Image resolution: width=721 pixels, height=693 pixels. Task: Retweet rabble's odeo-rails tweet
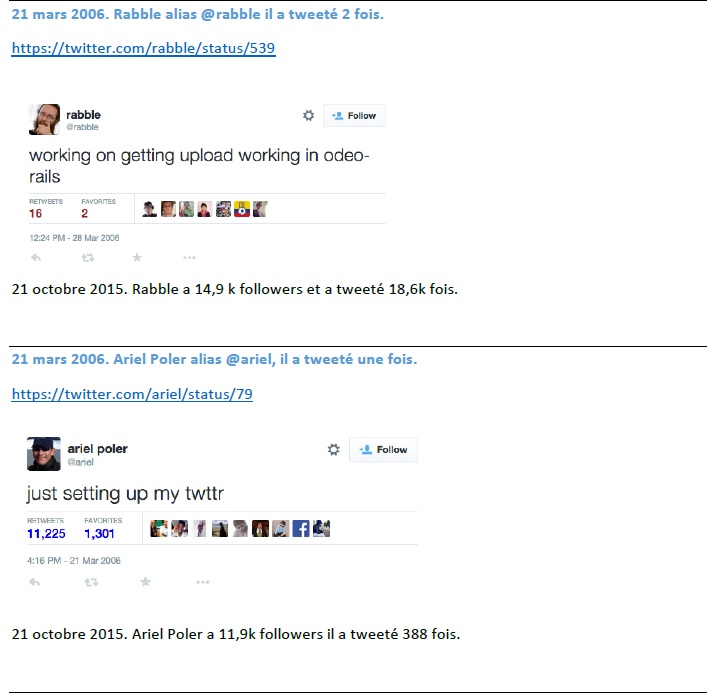pos(88,258)
